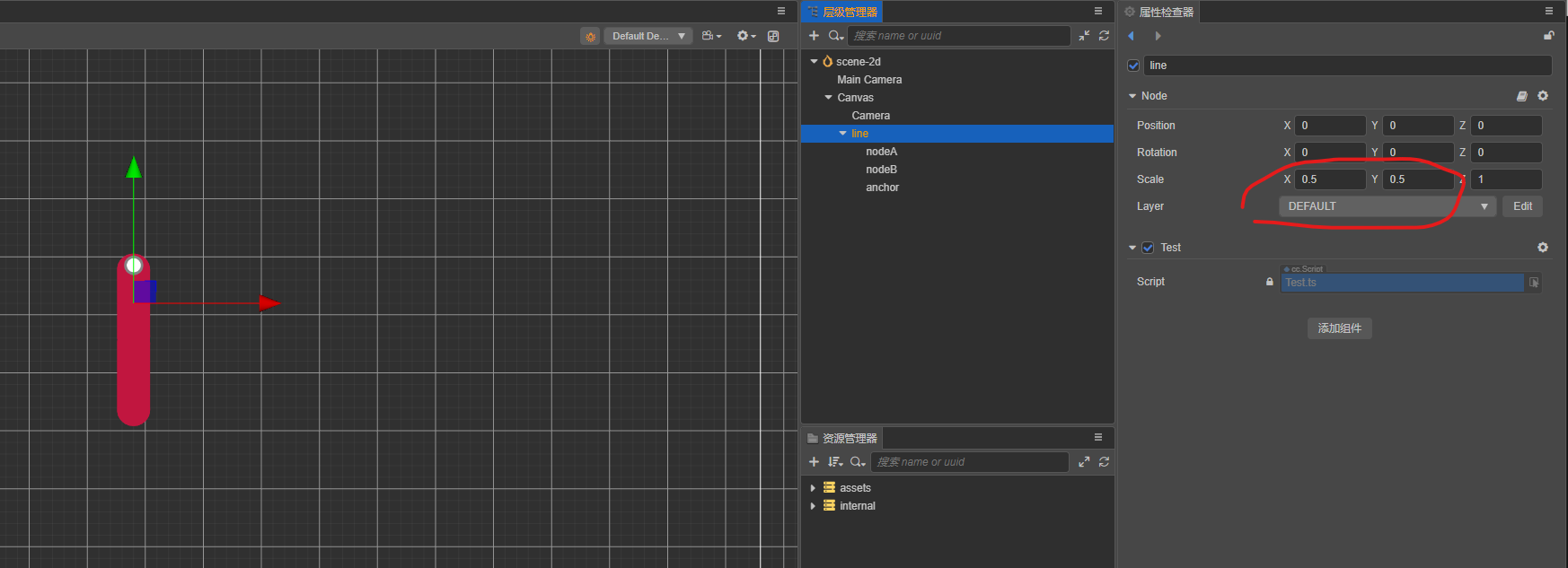This screenshot has height=568, width=1568.
Task: Edit the Rotation Z field
Action: pos(1506,153)
